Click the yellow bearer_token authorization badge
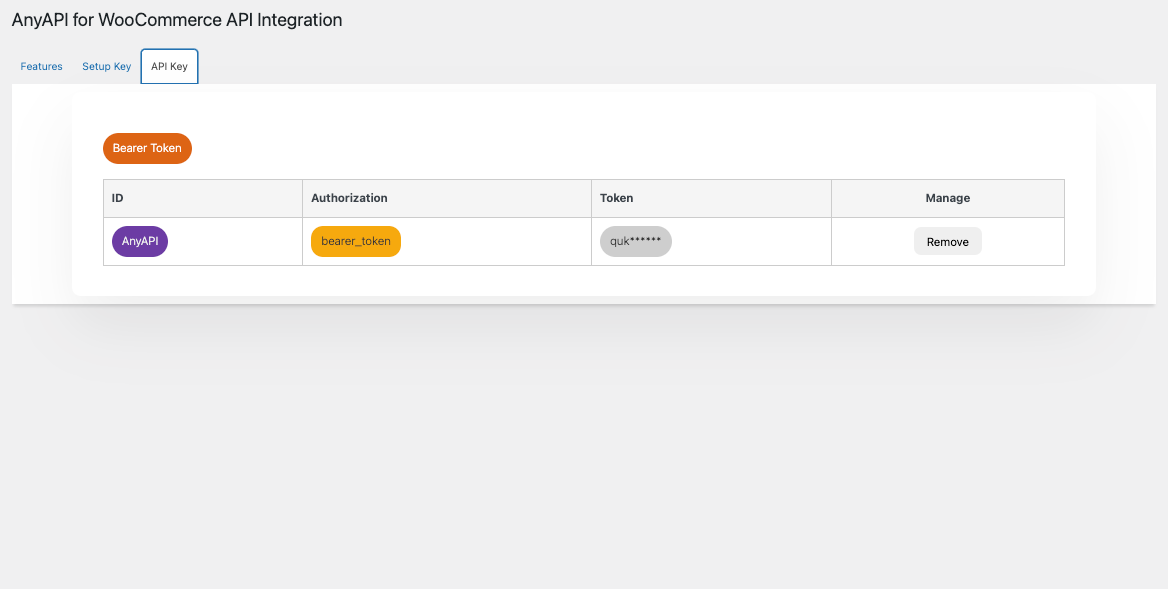Viewport: 1168px width, 589px height. [x=355, y=242]
